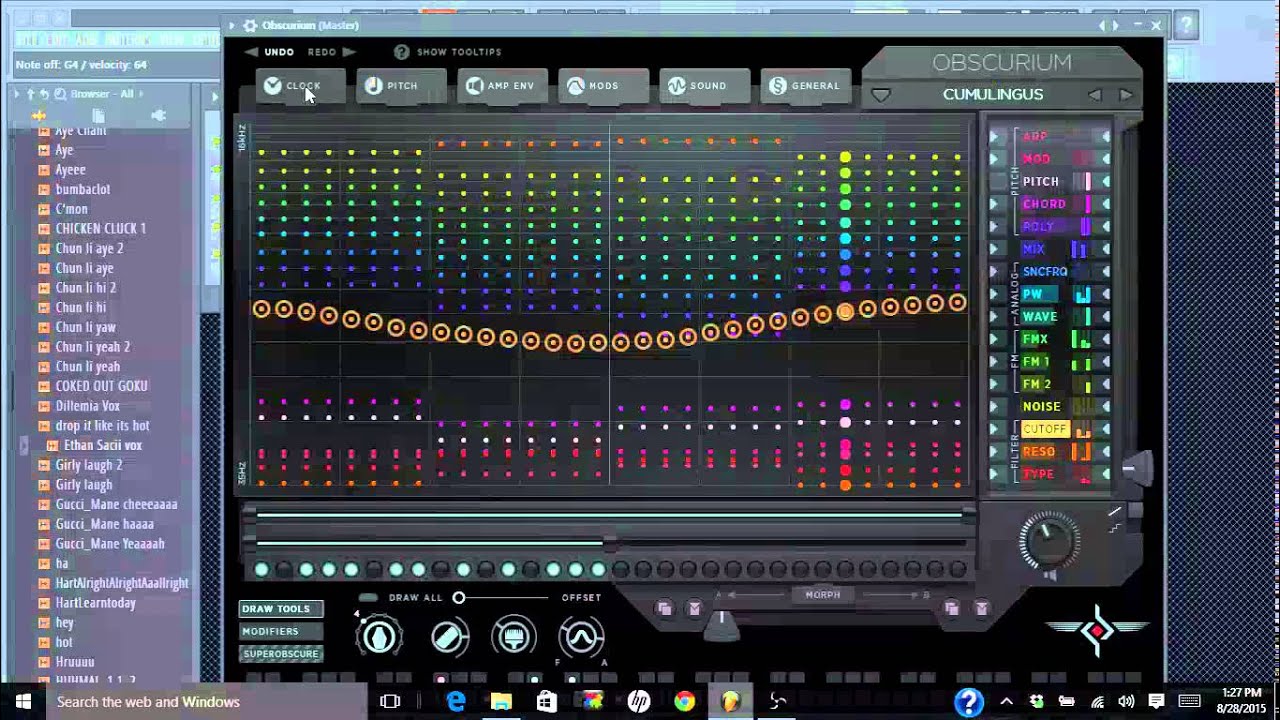Select the brush draw tool

514,636
